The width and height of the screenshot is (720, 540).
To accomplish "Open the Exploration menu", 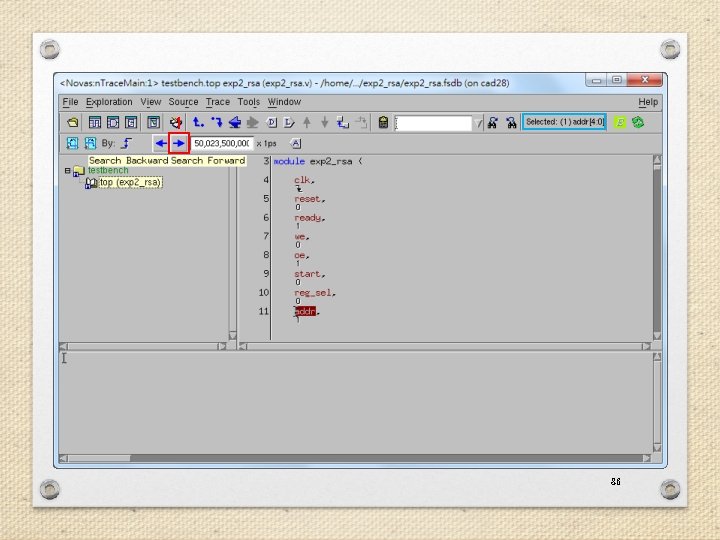I will pos(109,102).
